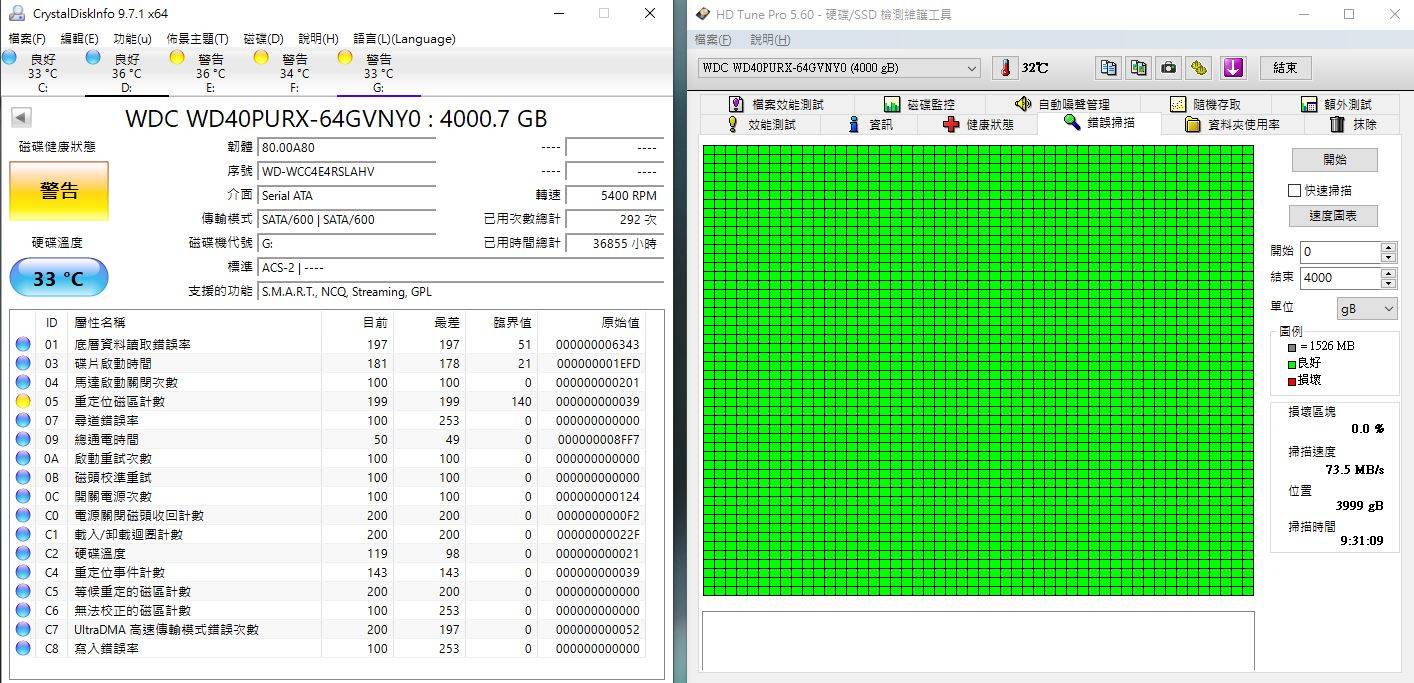Click the camera save-screenshot icon
1414x683 pixels.
(1168, 68)
